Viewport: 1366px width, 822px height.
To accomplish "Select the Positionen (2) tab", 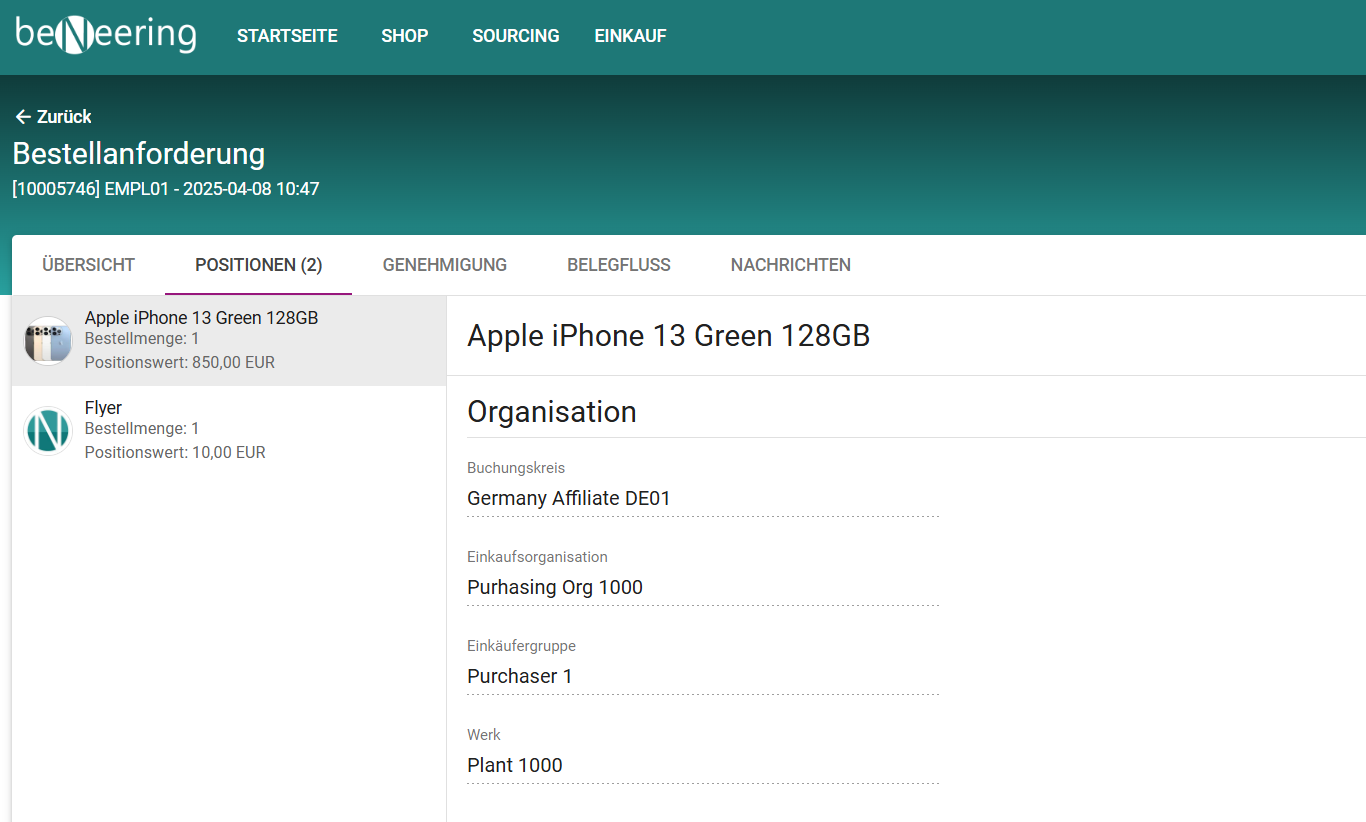I will click(258, 265).
